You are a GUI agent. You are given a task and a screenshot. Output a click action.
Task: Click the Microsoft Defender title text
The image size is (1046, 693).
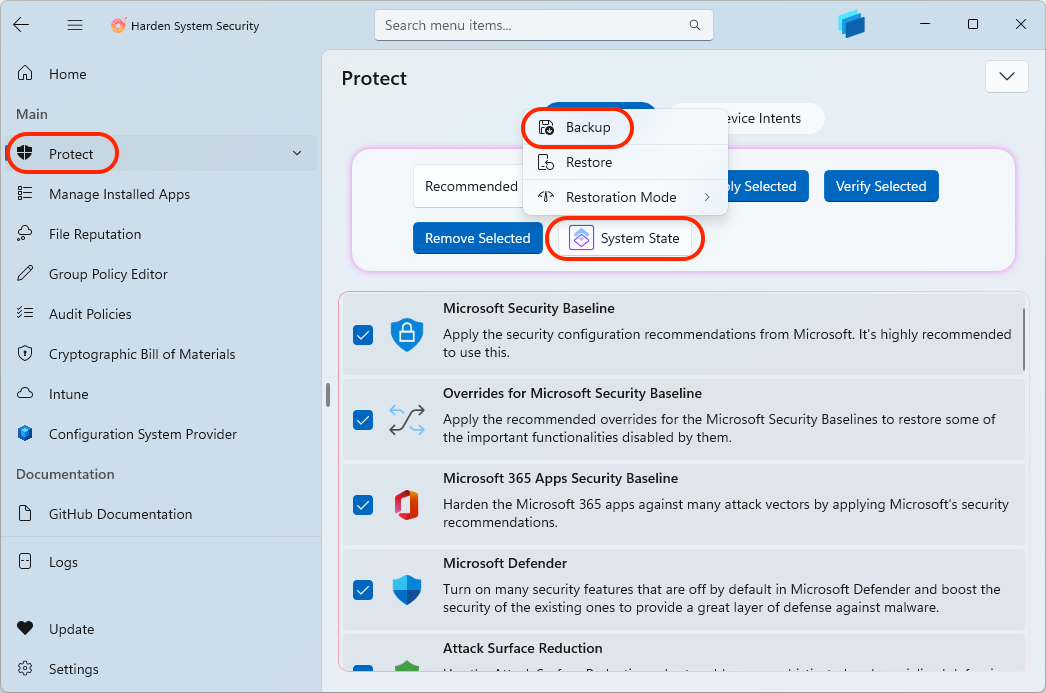[x=505, y=563]
